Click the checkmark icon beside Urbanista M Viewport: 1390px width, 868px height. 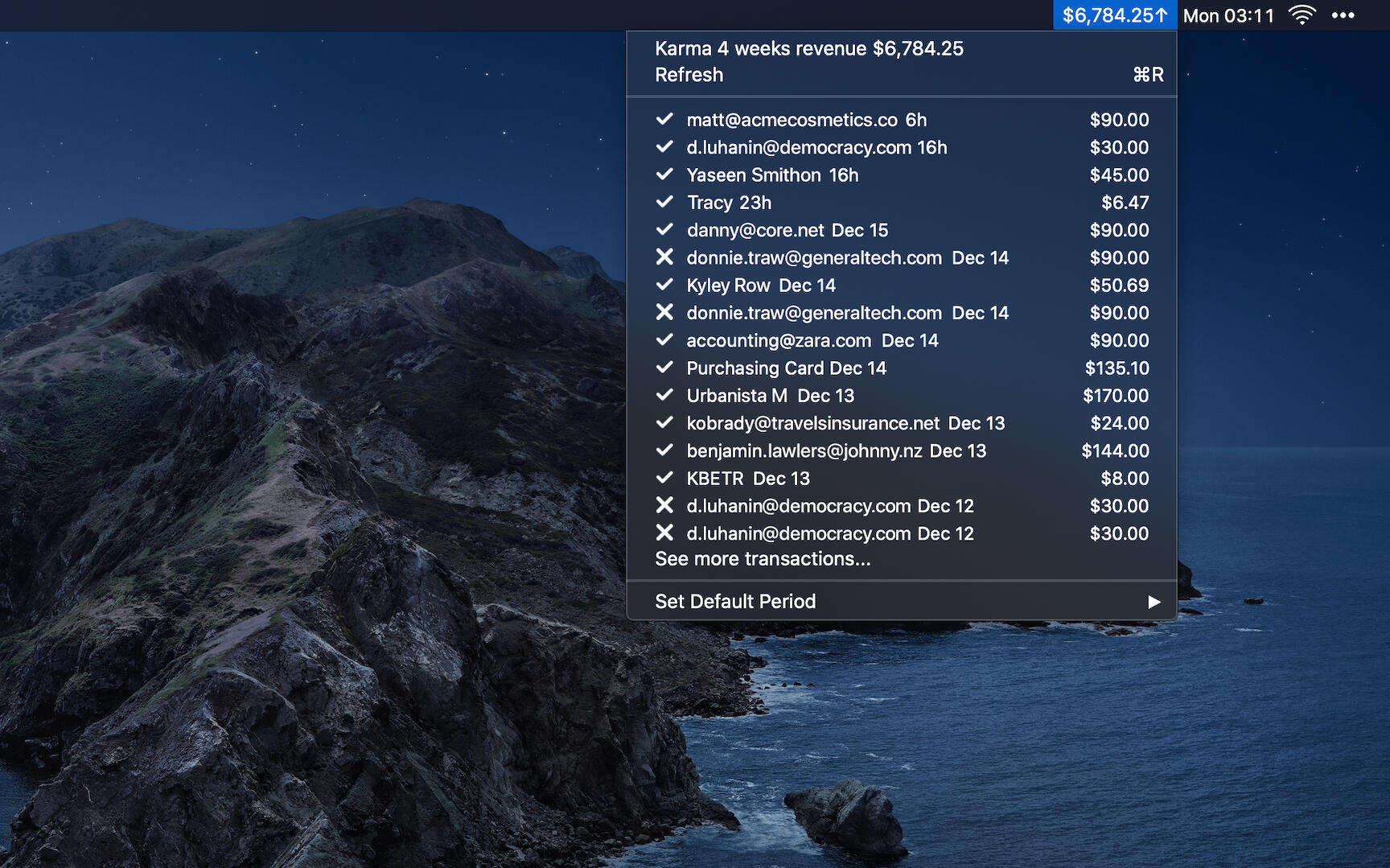pyautogui.click(x=664, y=396)
